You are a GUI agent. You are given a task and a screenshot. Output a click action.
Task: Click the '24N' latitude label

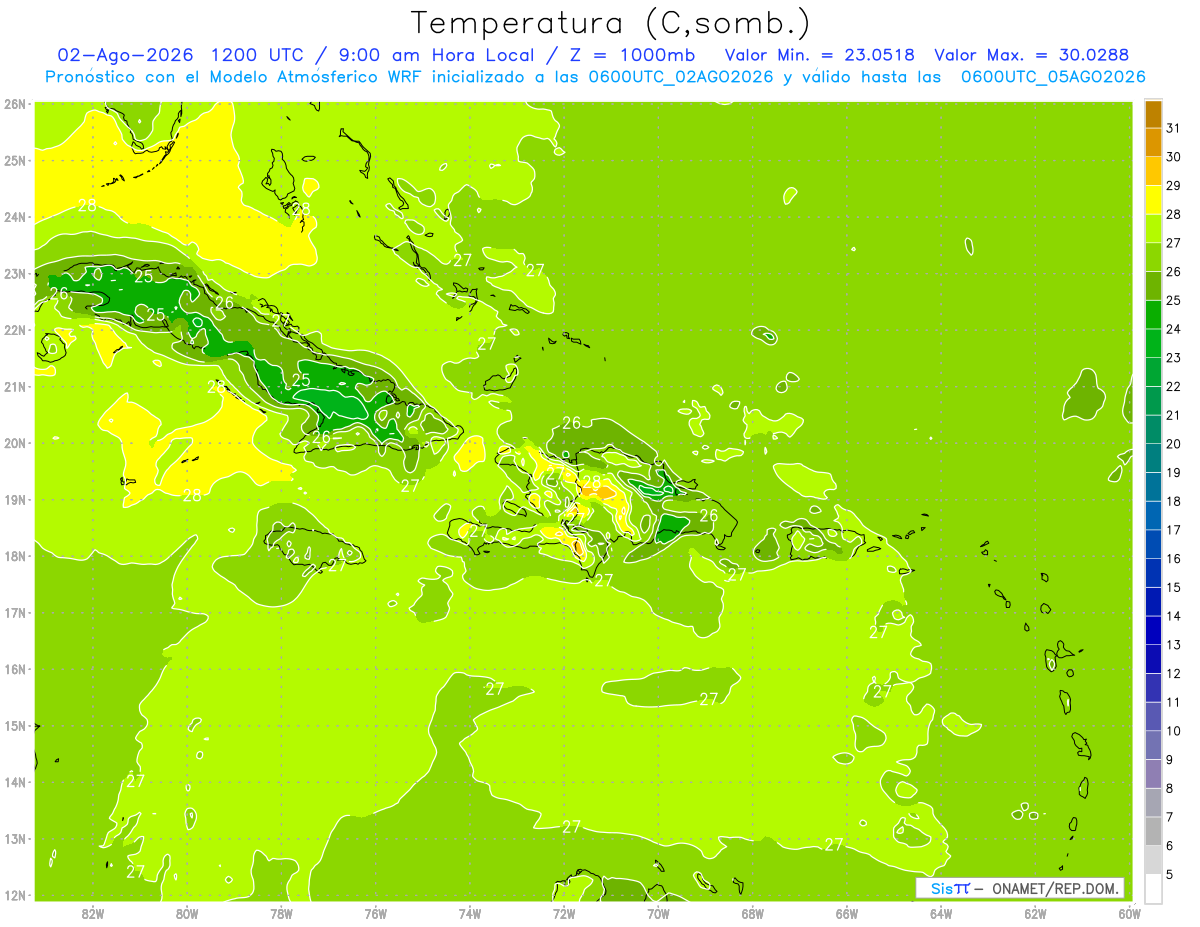[x=15, y=217]
